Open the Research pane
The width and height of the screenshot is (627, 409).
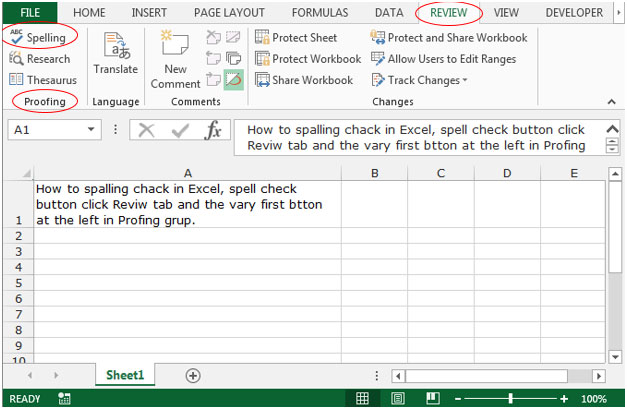(39, 59)
